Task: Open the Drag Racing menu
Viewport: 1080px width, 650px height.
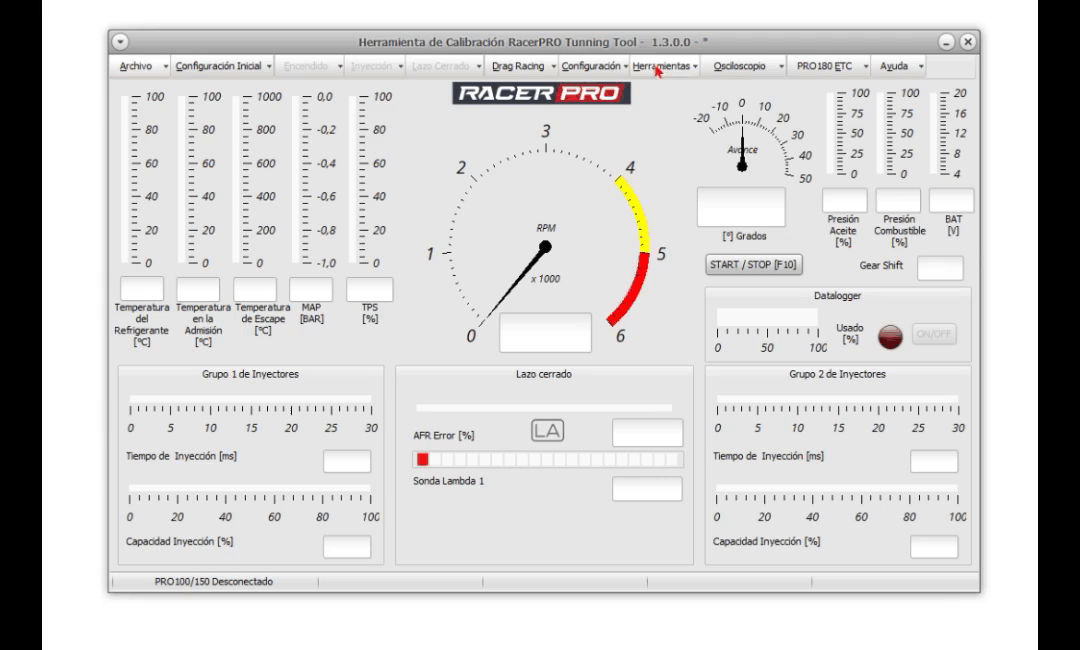Action: [518, 66]
